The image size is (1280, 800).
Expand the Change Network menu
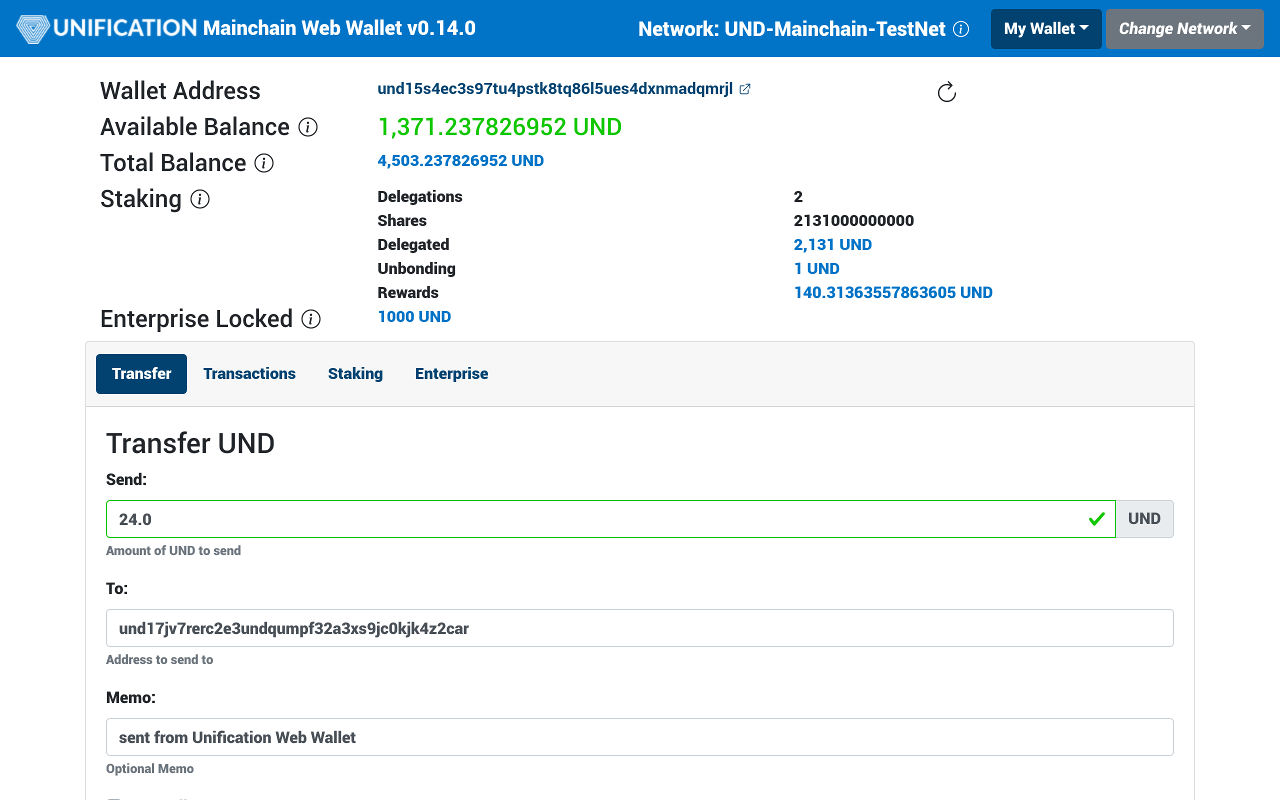(x=1184, y=29)
